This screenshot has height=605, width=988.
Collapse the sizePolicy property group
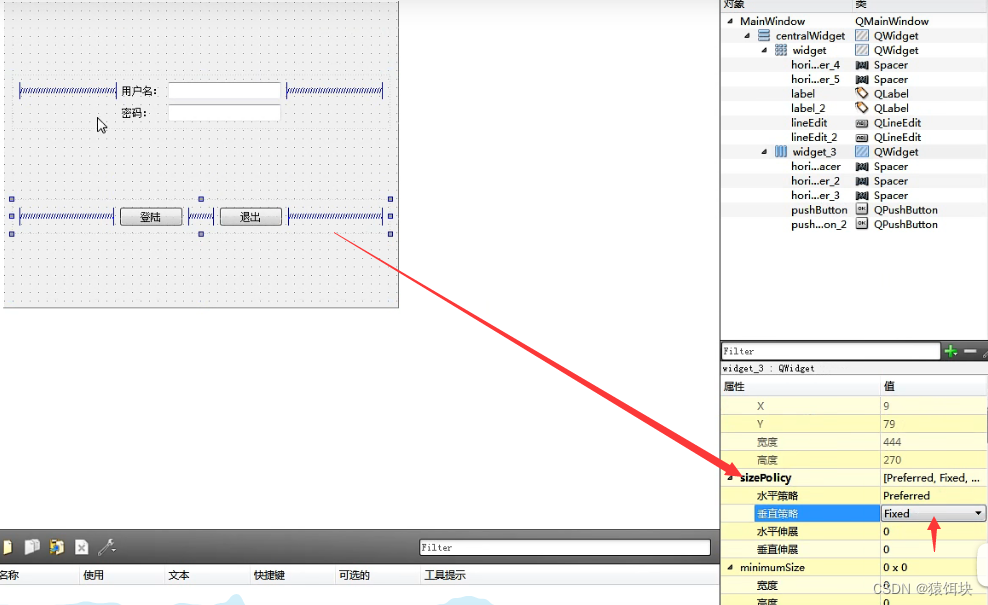click(729, 478)
